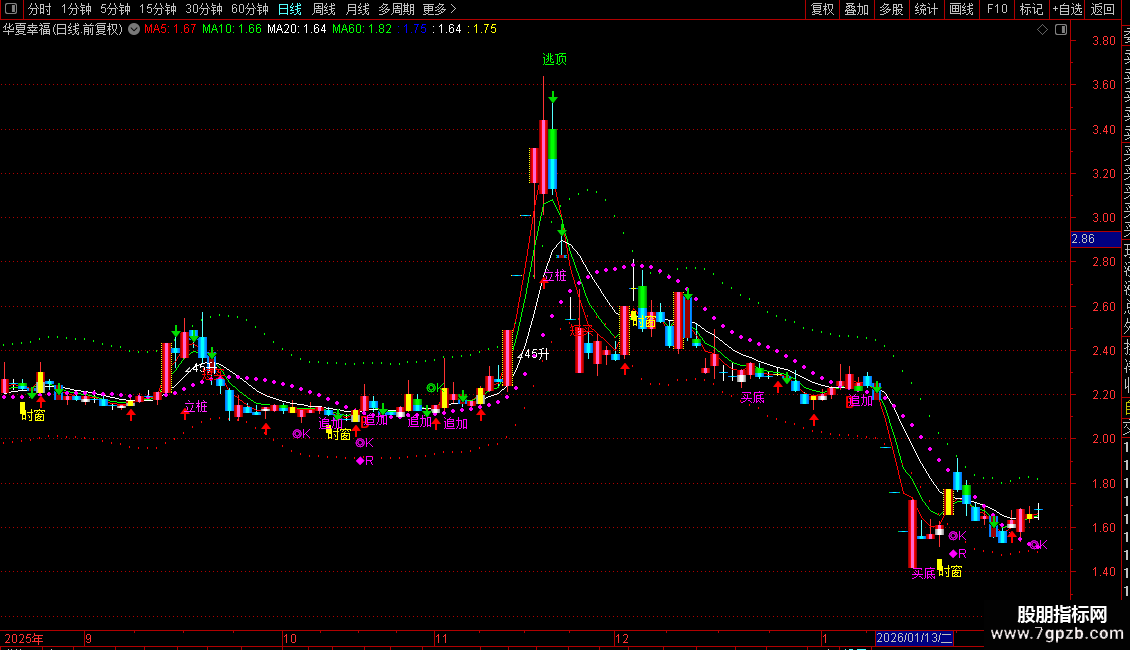1130x650 pixels.
Task: Add stock via +自选 button
Action: (1067, 9)
